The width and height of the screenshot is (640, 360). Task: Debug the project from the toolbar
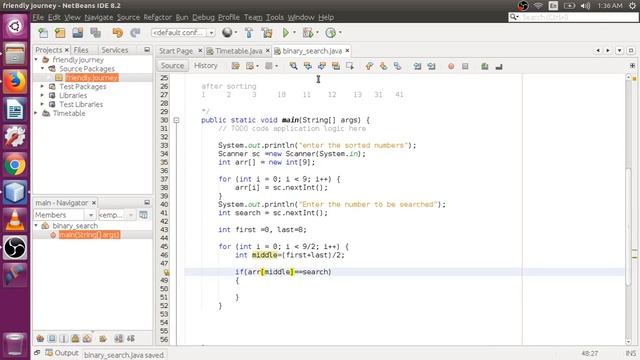(308, 33)
